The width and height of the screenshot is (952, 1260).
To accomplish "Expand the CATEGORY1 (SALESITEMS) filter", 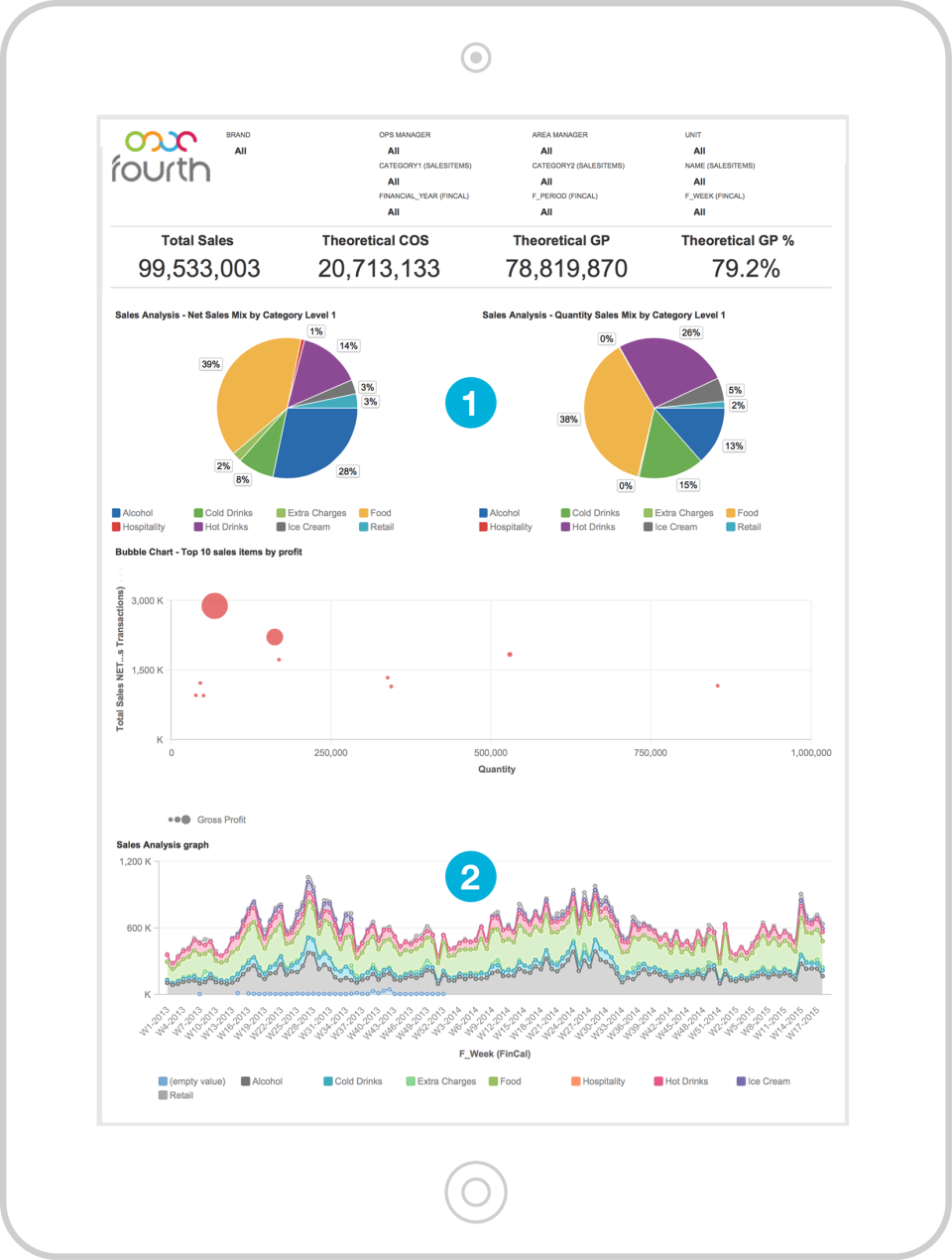I will pyautogui.click(x=394, y=182).
